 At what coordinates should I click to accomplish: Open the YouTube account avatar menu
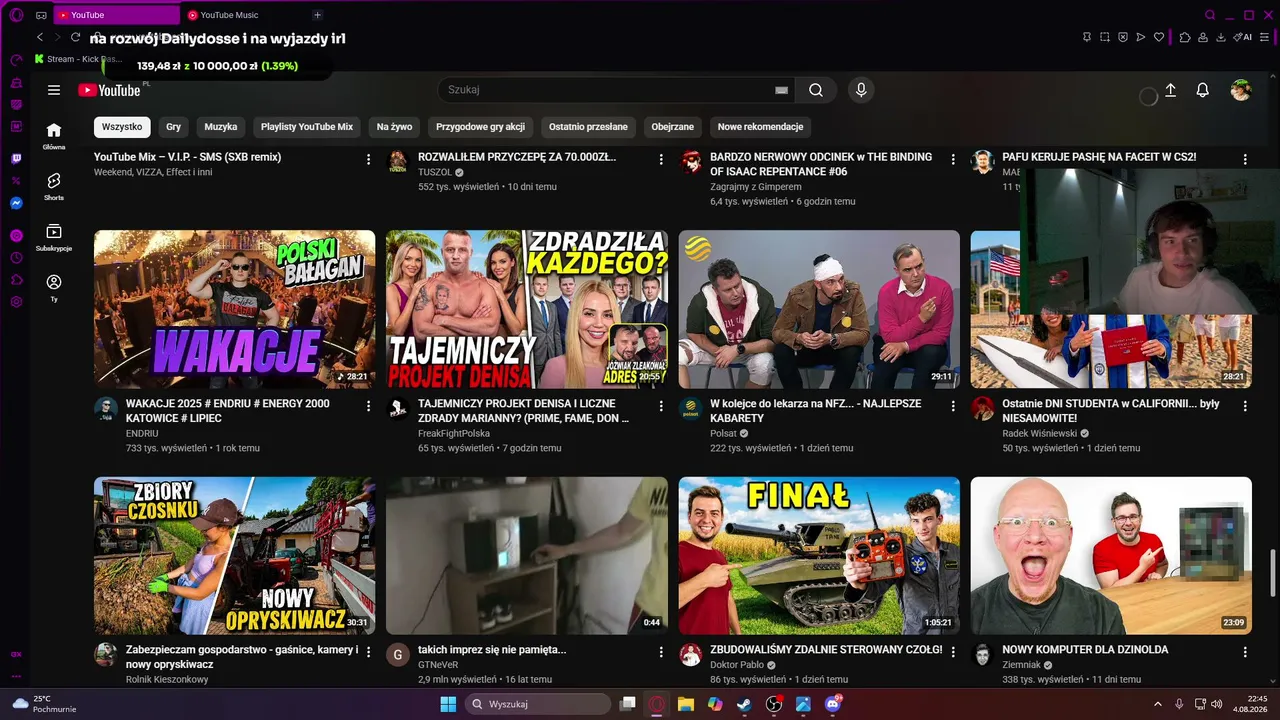(1241, 90)
